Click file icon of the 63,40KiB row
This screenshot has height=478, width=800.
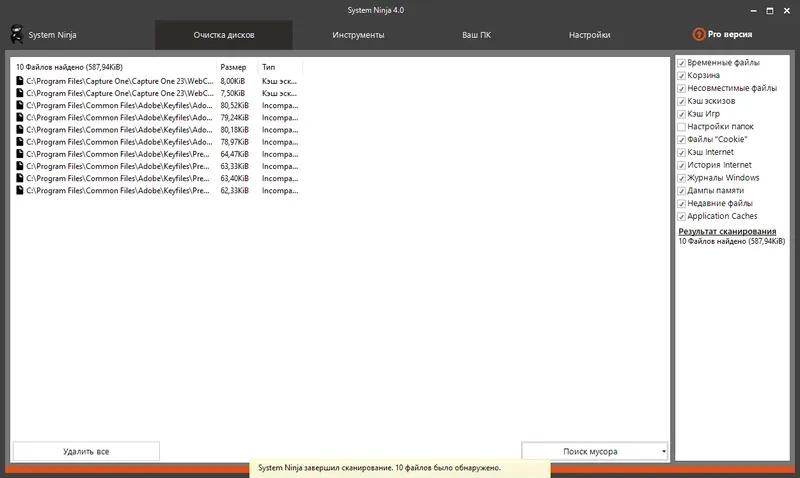pos(19,178)
